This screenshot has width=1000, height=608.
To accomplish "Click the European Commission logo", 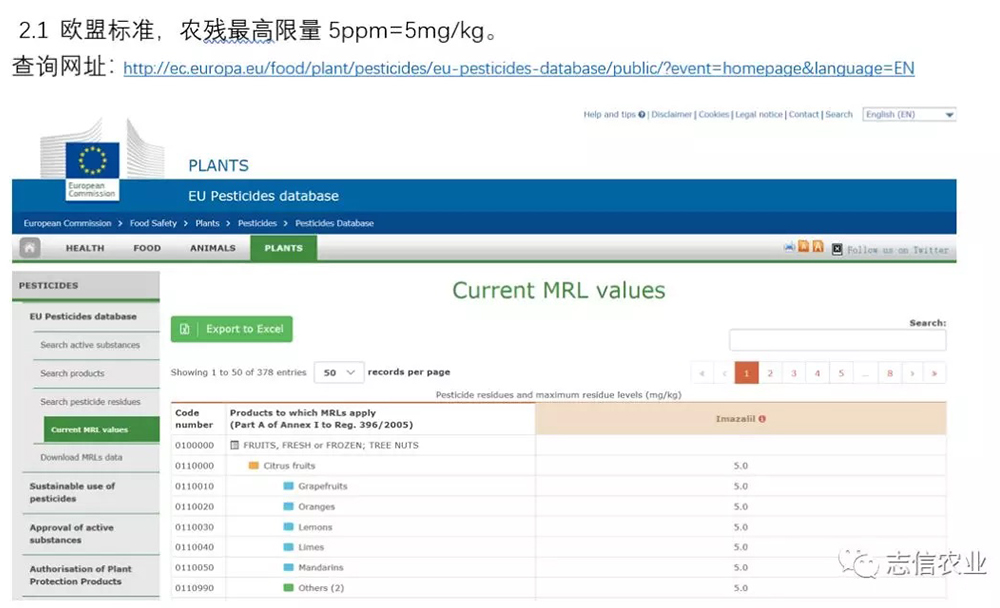I will (92, 167).
